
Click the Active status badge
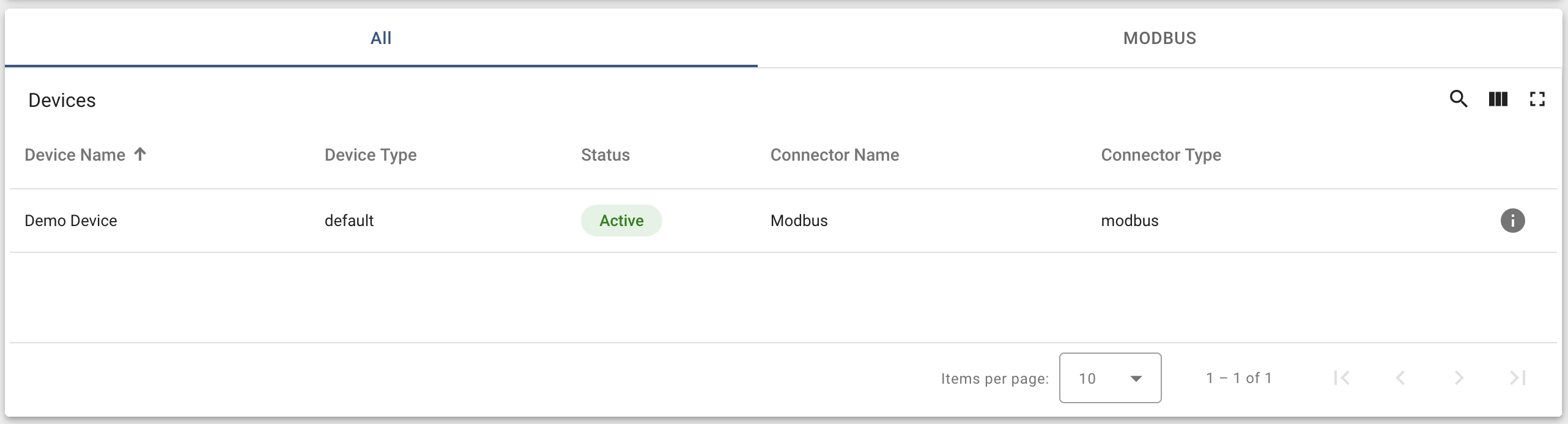[x=621, y=221]
